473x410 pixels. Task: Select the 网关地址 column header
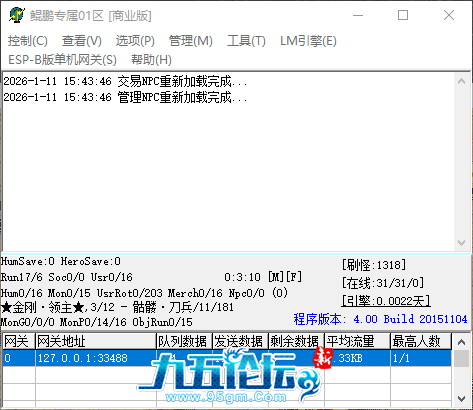[x=96, y=341]
